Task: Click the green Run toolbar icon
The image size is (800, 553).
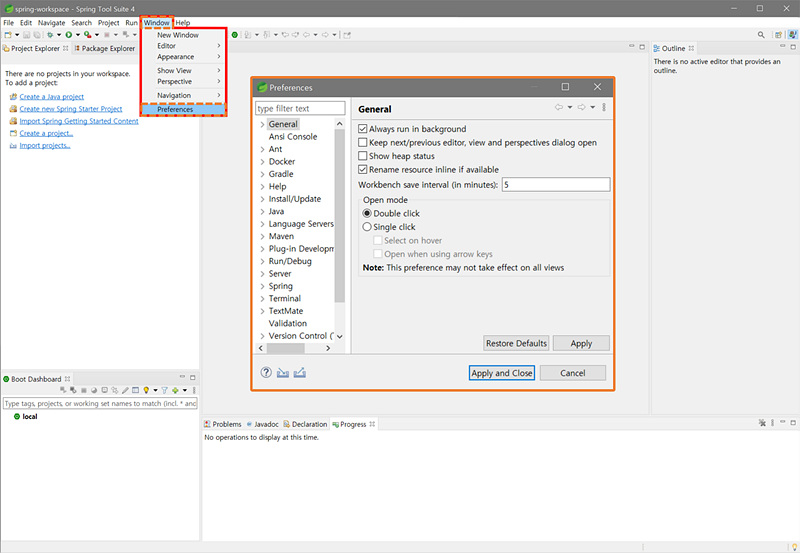Action: [x=68, y=35]
